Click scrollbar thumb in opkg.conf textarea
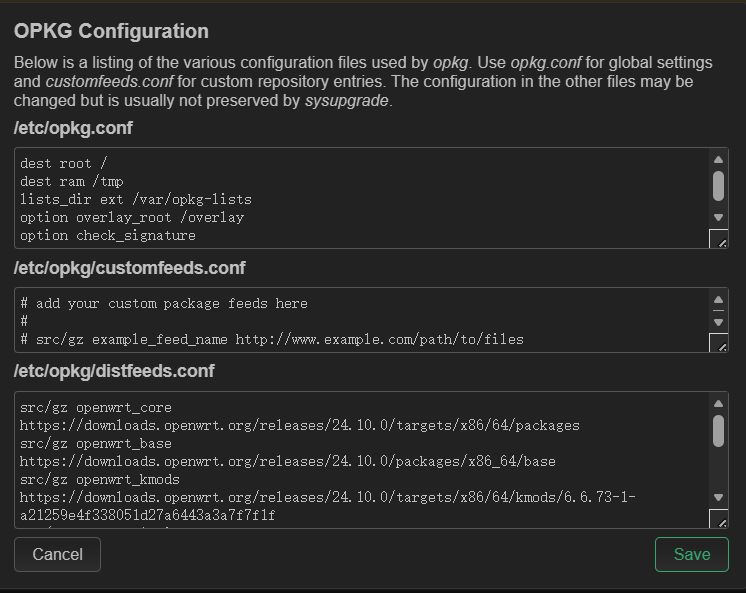746x593 pixels. (x=718, y=185)
